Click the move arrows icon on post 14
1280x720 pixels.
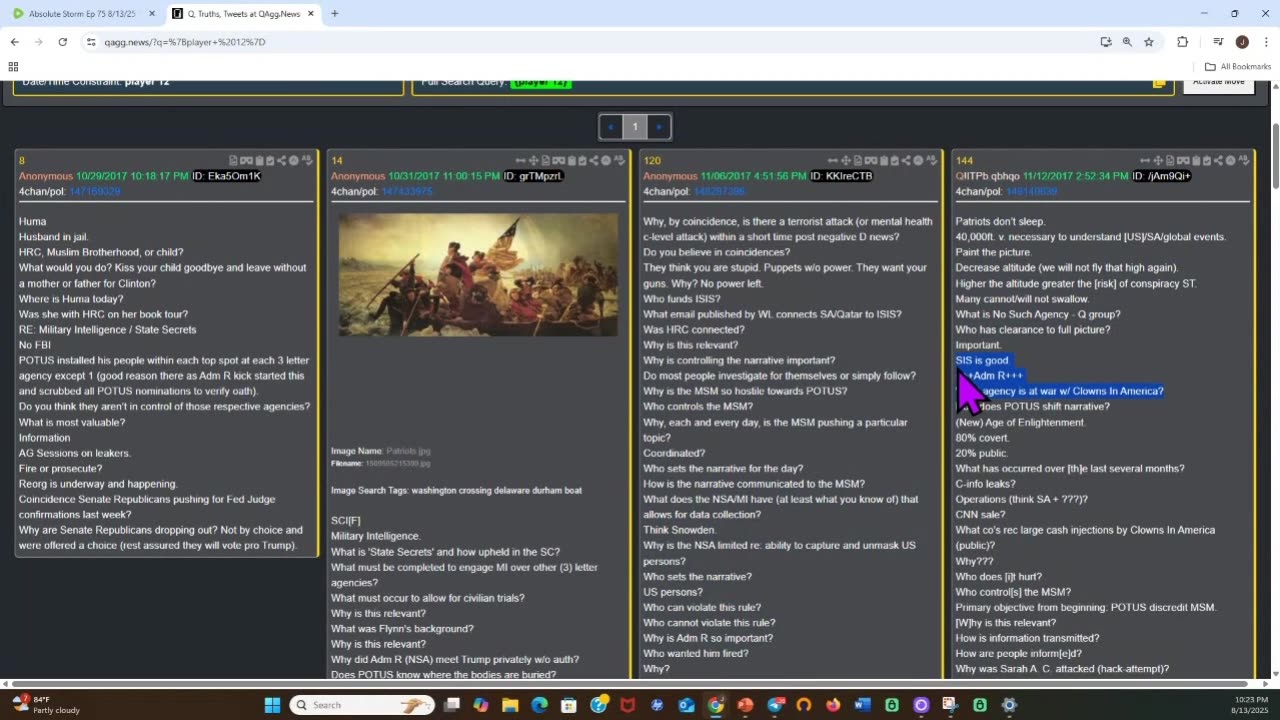pyautogui.click(x=533, y=160)
